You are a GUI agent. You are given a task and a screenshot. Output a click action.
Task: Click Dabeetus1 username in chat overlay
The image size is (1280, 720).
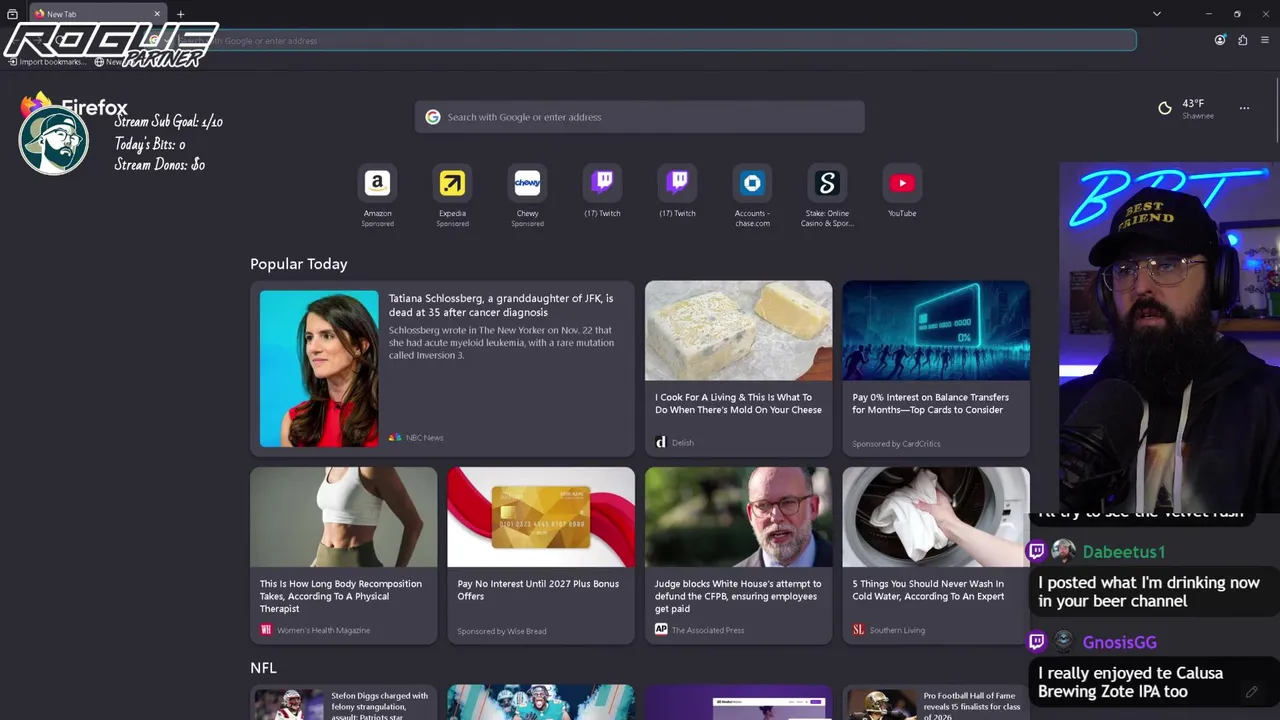pos(1123,552)
